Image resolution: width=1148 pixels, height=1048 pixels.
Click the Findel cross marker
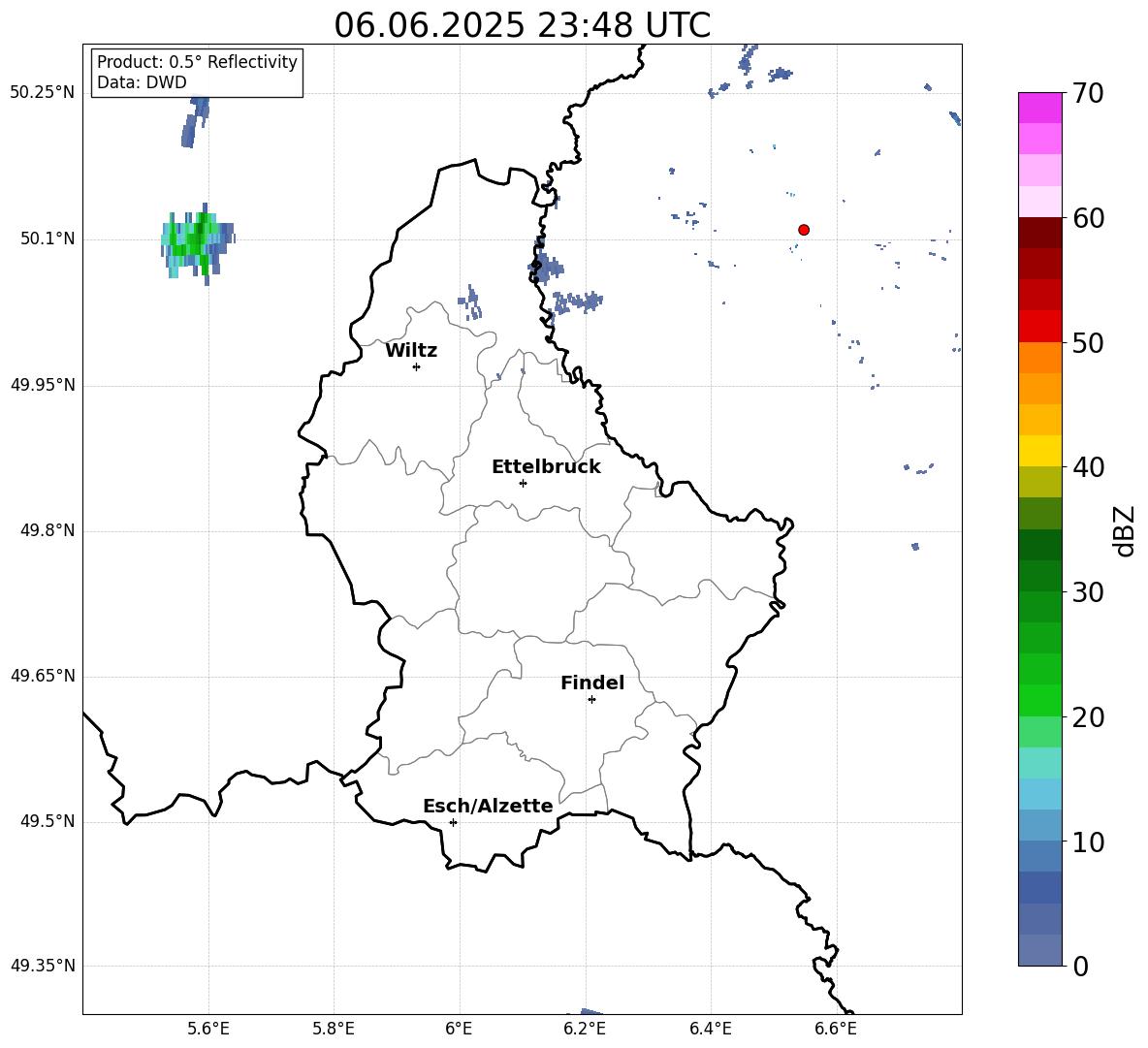click(591, 700)
